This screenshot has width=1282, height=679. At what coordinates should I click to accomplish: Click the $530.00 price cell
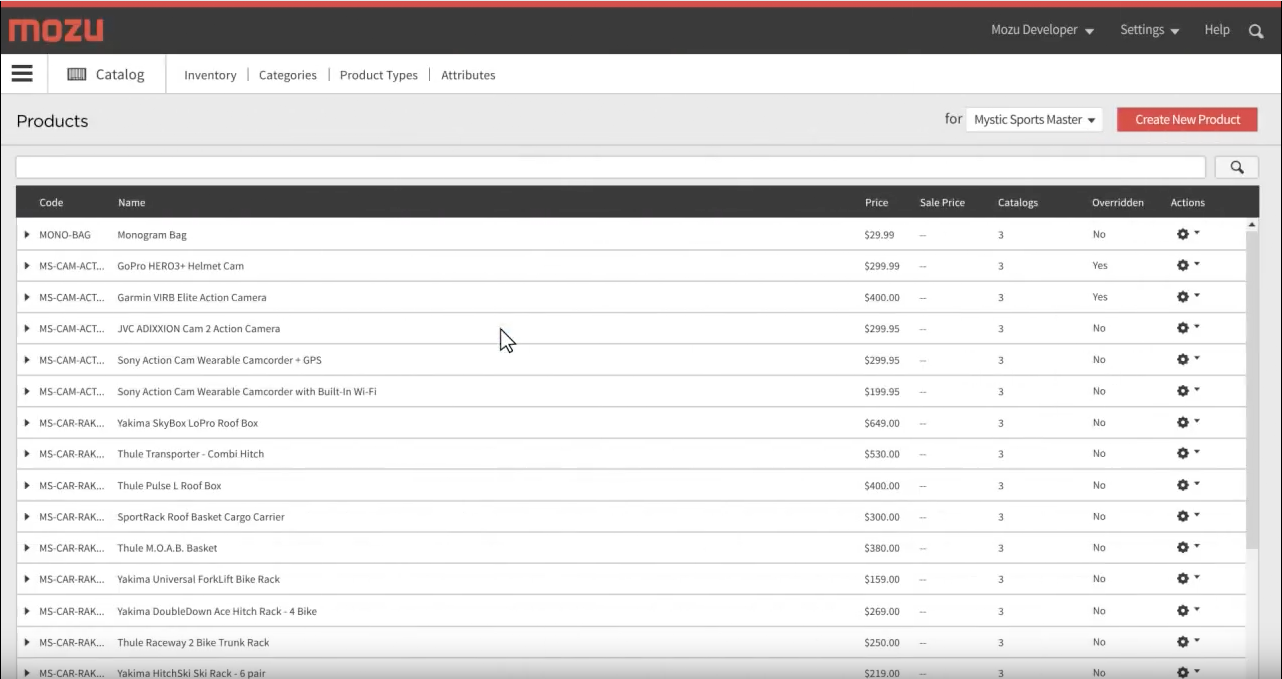point(882,454)
